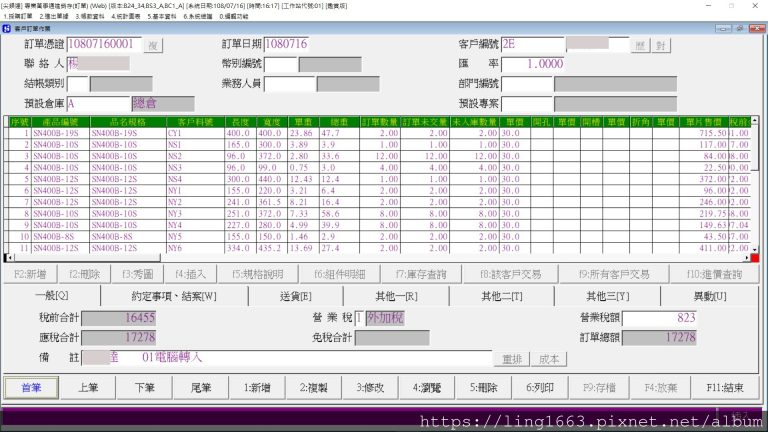Click the blue app icon of the customer order window
The width and height of the screenshot is (768, 432).
6,28
